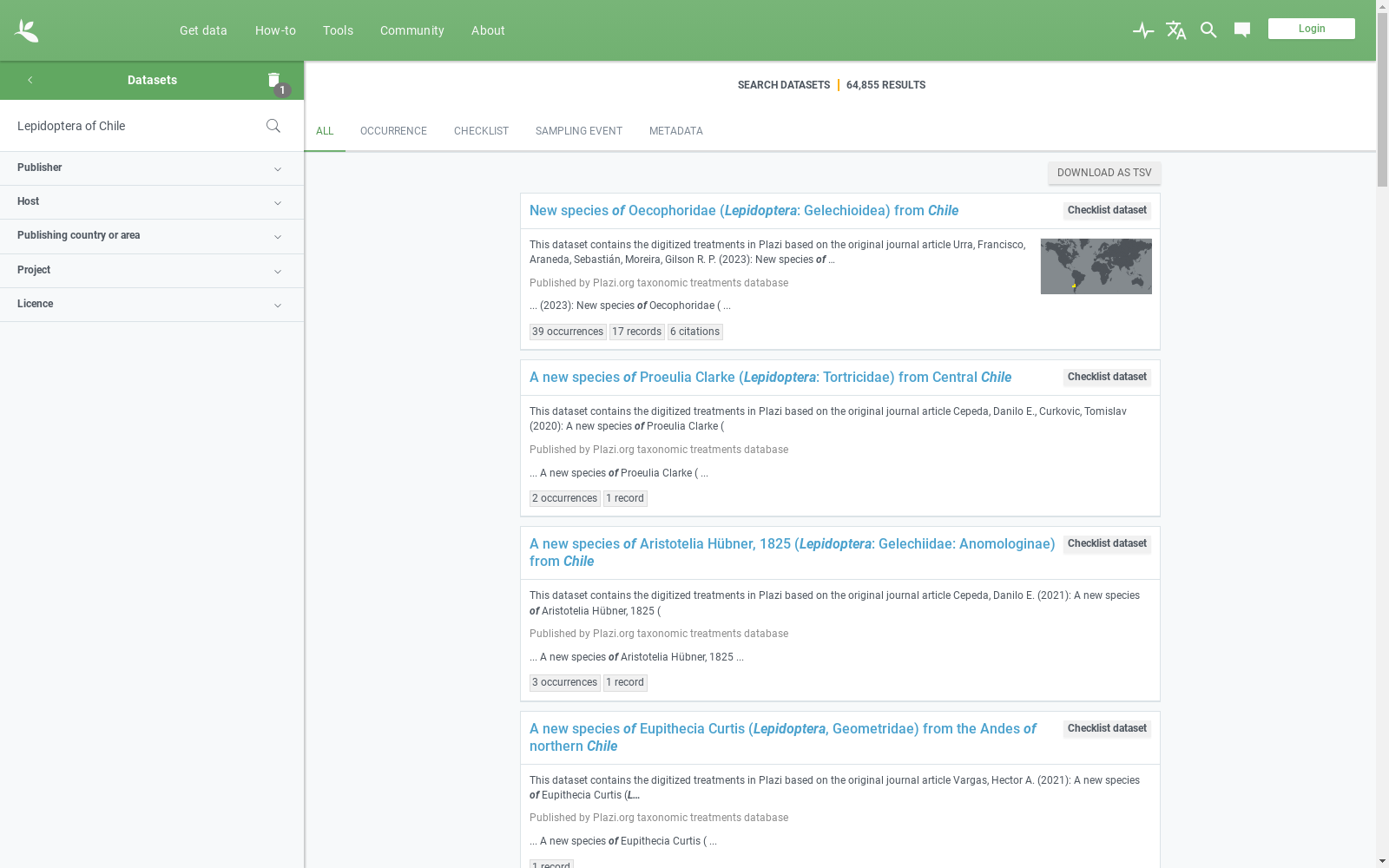Expand Publishing country or area filter
The height and width of the screenshot is (868, 1389).
click(x=152, y=236)
